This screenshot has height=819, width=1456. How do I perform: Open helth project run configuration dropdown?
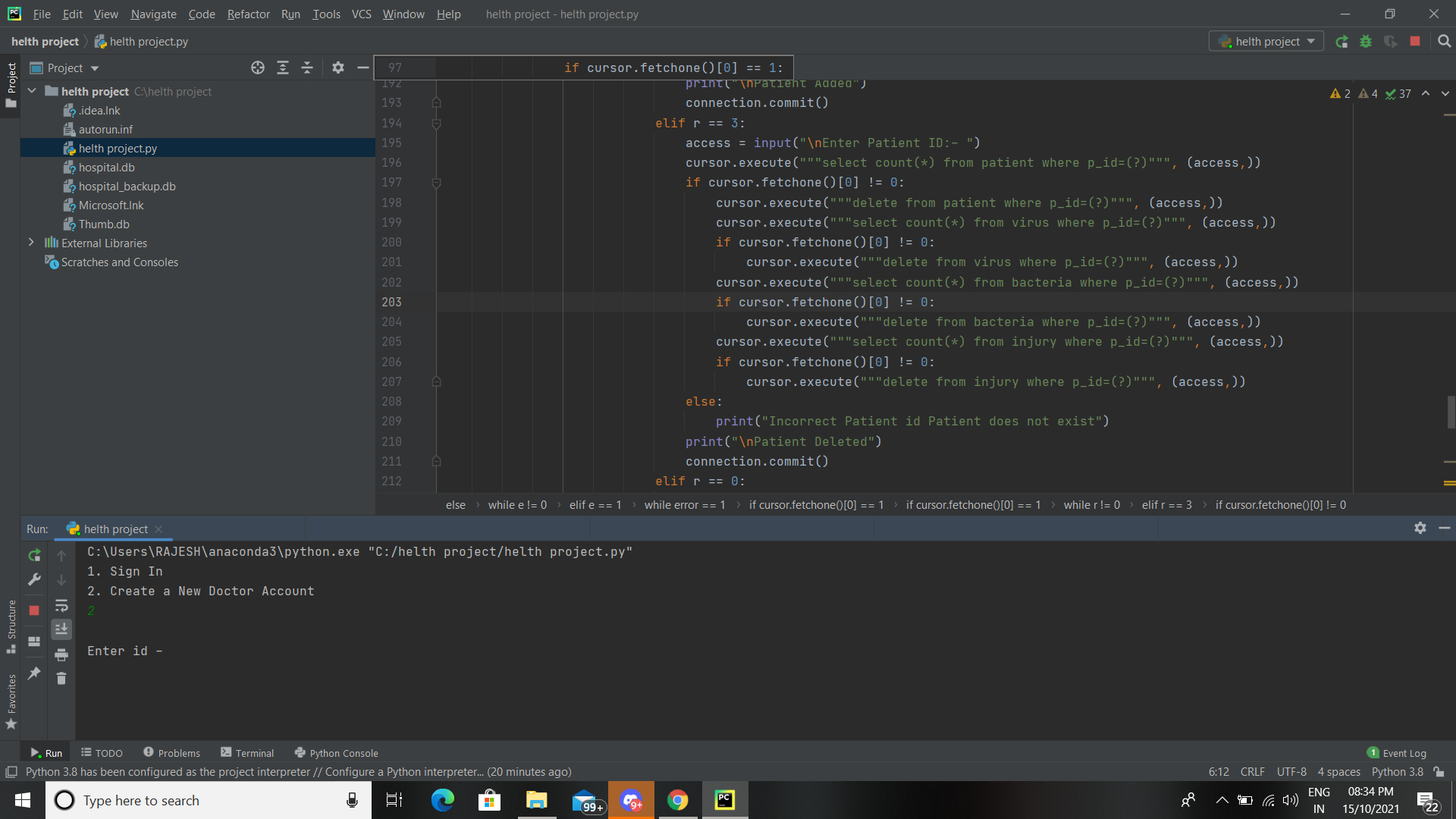click(x=1266, y=42)
